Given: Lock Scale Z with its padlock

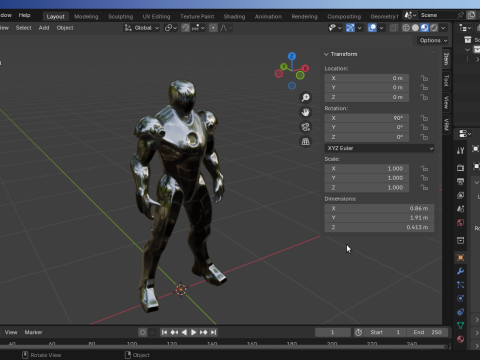Looking at the screenshot, I should [x=424, y=187].
